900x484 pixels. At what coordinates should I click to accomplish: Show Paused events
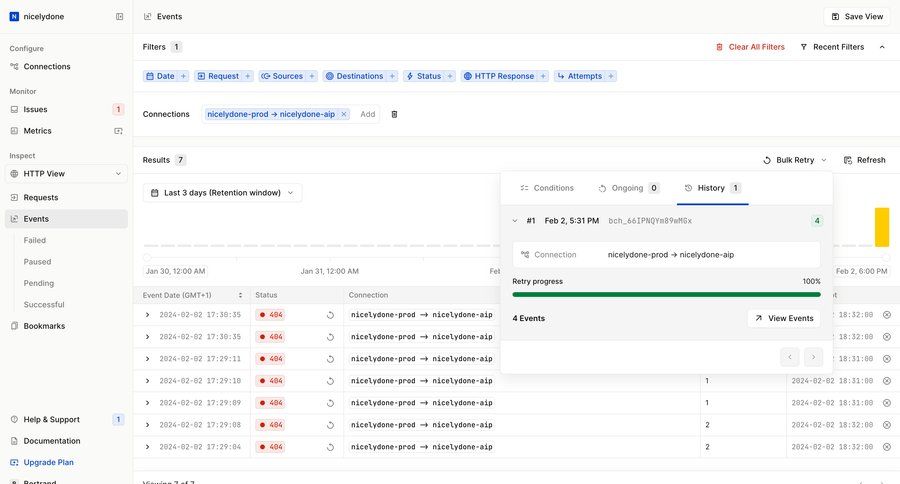pos(37,262)
